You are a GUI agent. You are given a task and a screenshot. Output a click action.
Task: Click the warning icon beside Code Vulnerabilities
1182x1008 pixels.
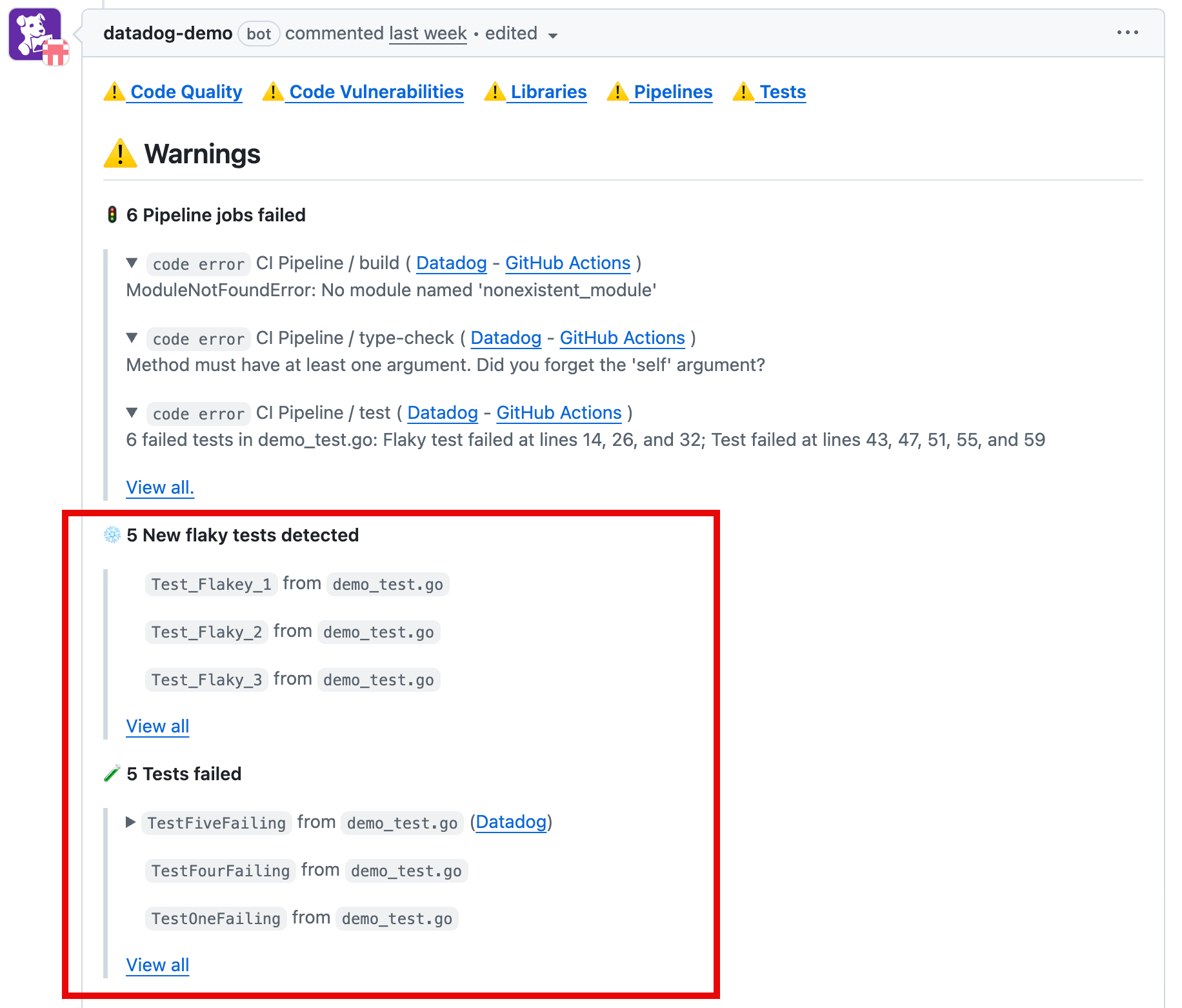[x=273, y=92]
